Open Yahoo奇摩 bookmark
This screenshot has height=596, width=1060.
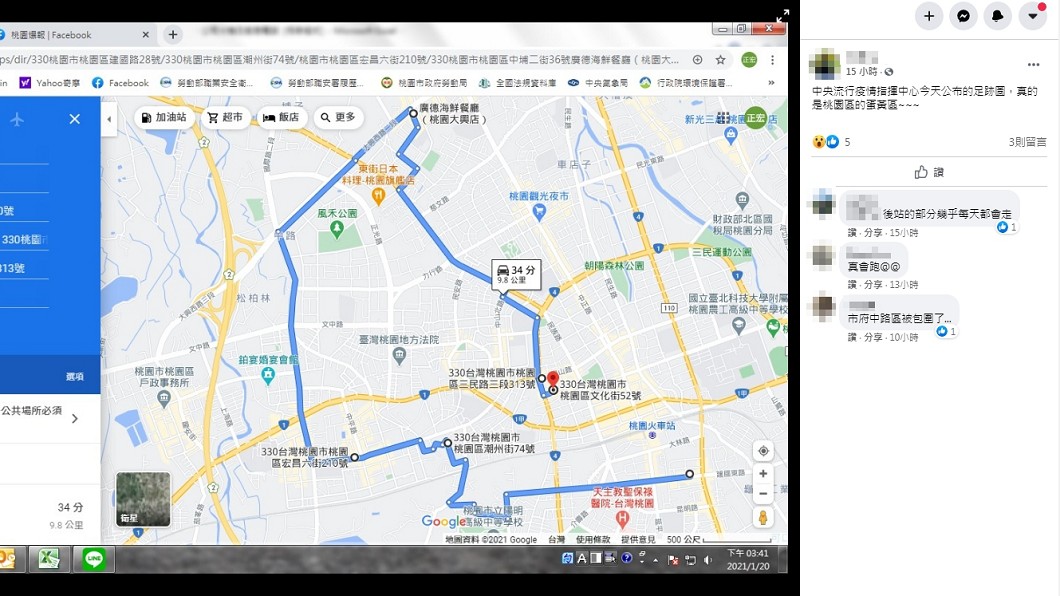50,82
